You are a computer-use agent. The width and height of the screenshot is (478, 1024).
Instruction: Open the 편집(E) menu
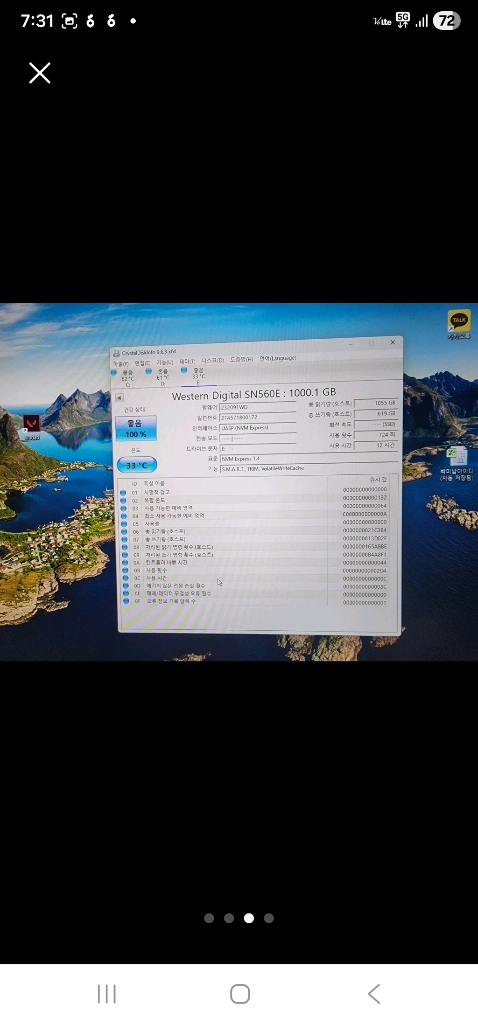click(x=142, y=362)
